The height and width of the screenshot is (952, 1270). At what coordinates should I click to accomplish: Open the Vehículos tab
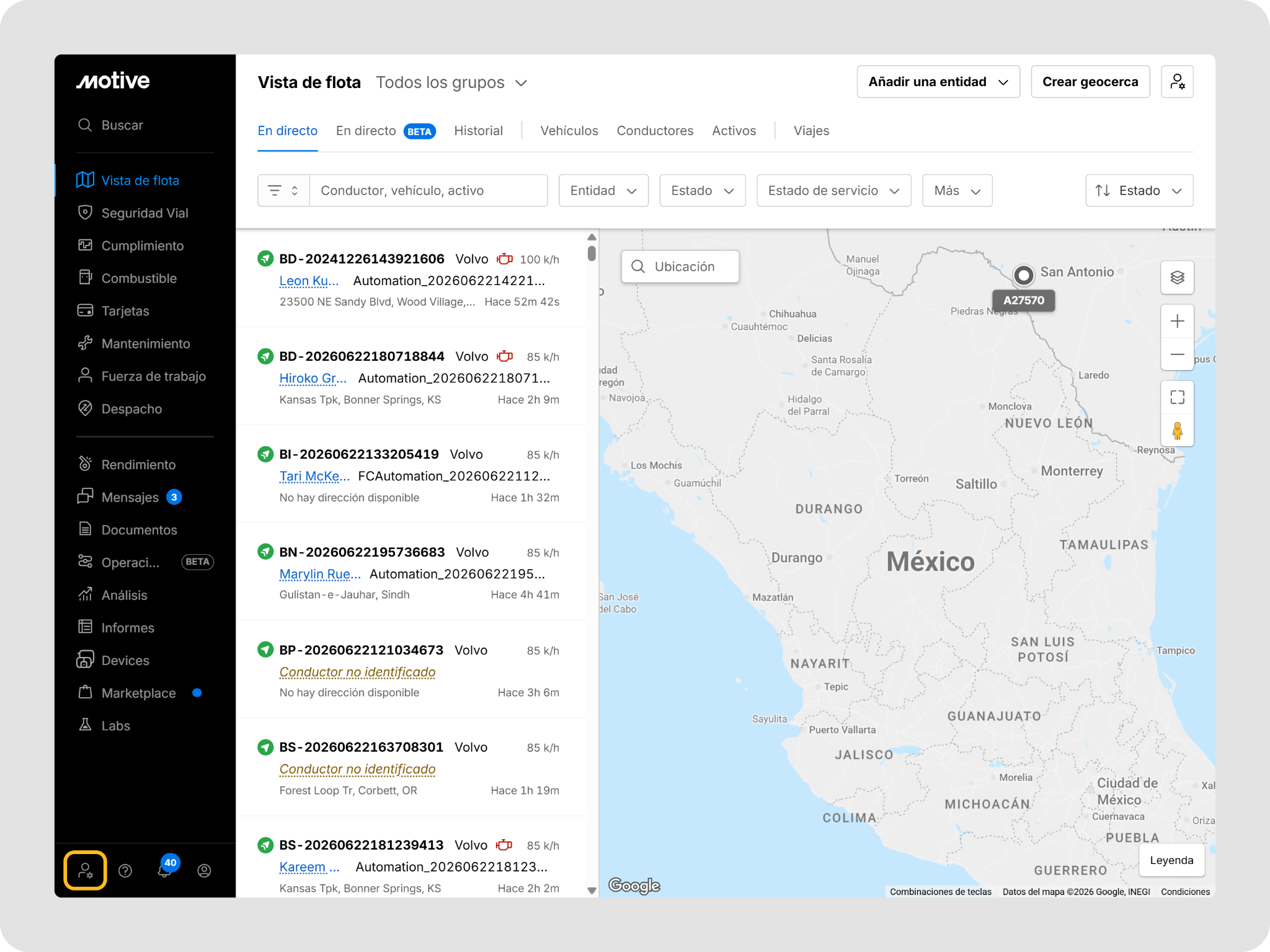tap(569, 131)
